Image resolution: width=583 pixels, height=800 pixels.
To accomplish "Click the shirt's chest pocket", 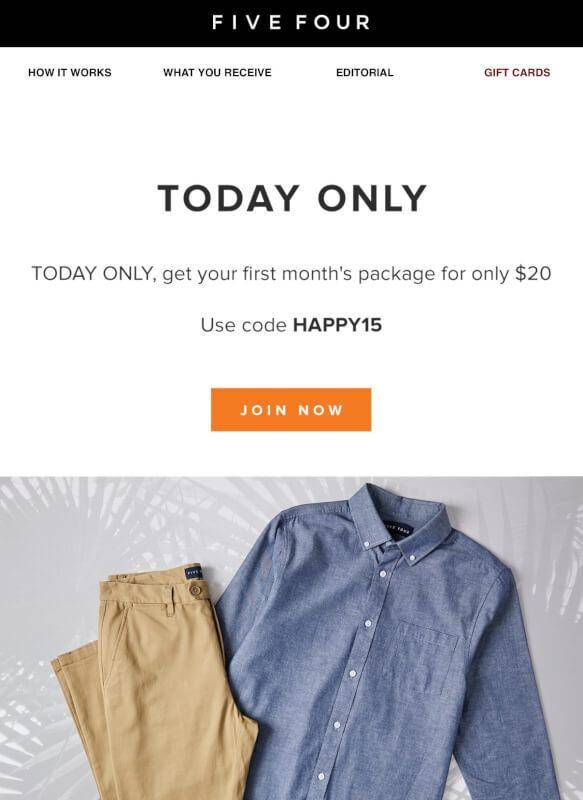I will 426,657.
